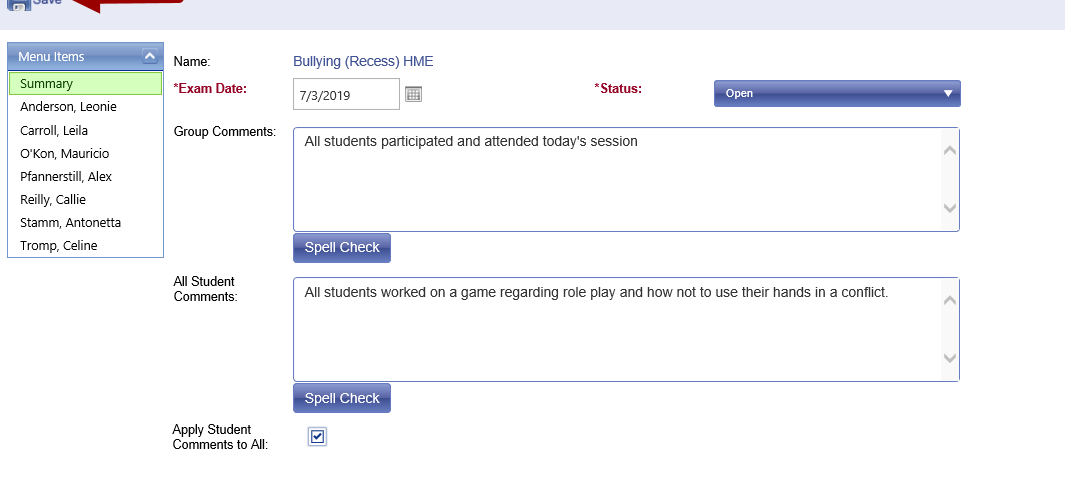The image size is (1065, 477).
Task: Click the Exam Date input field
Action: [x=346, y=93]
